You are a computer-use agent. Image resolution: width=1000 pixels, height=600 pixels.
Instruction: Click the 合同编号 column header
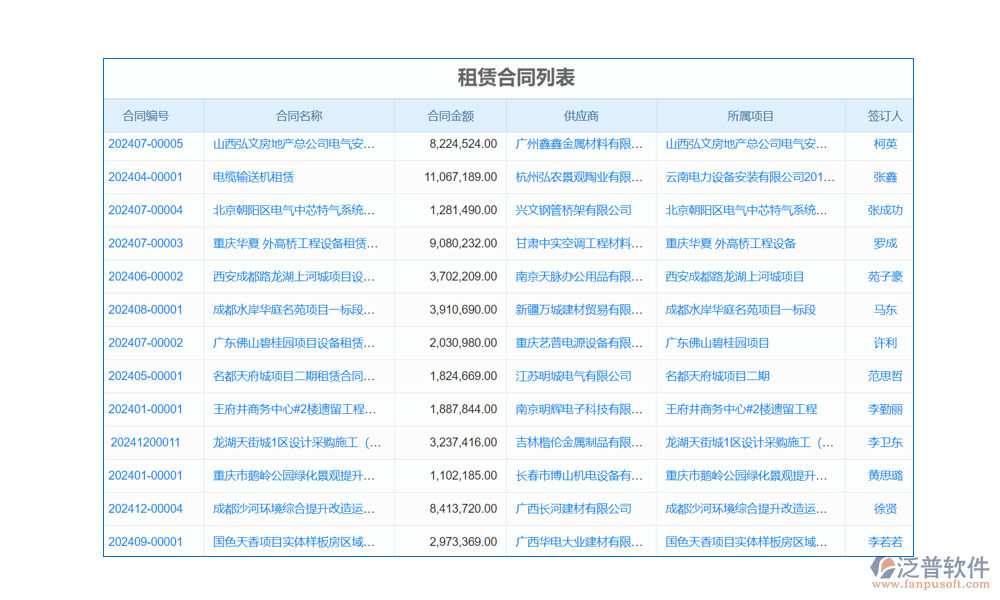146,117
